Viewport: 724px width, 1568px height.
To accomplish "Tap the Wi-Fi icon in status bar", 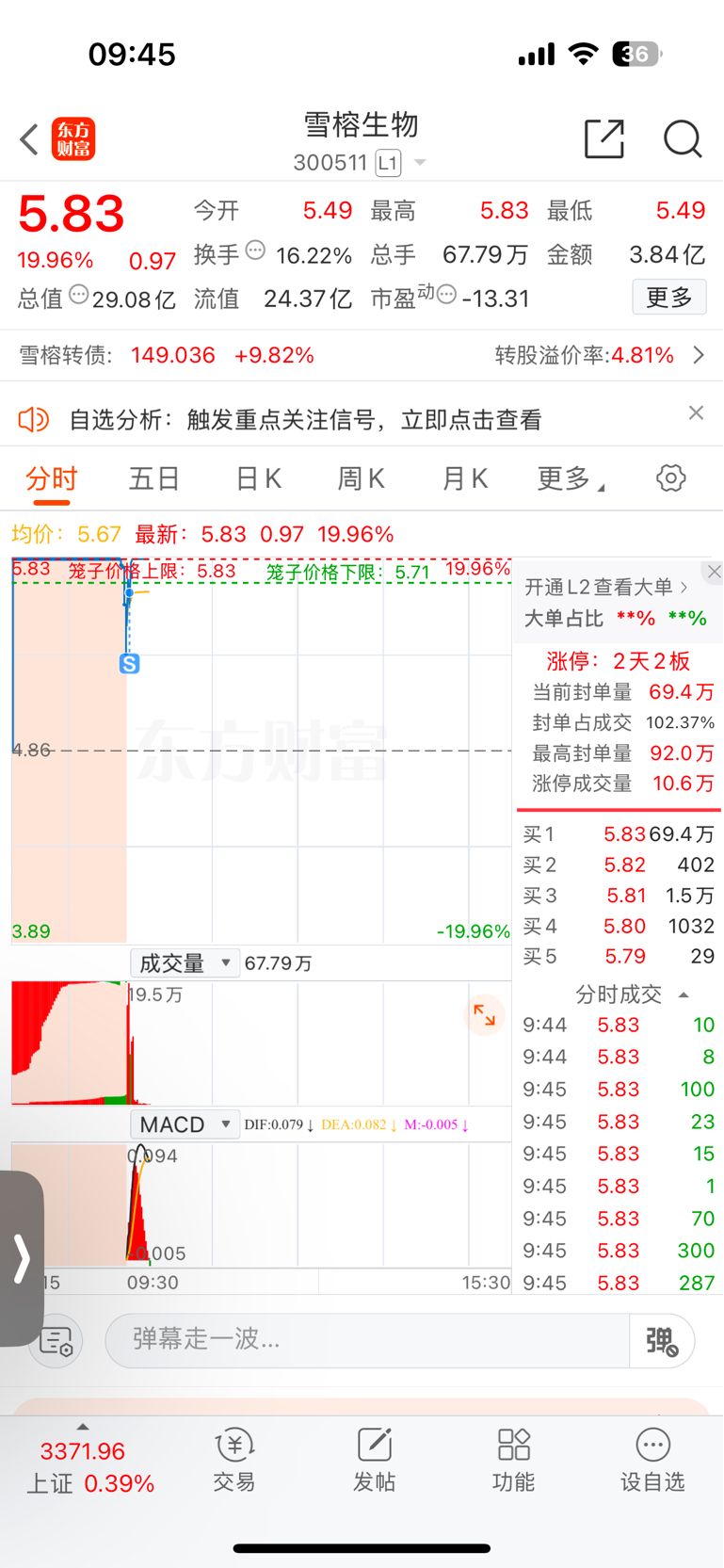I will tap(584, 54).
